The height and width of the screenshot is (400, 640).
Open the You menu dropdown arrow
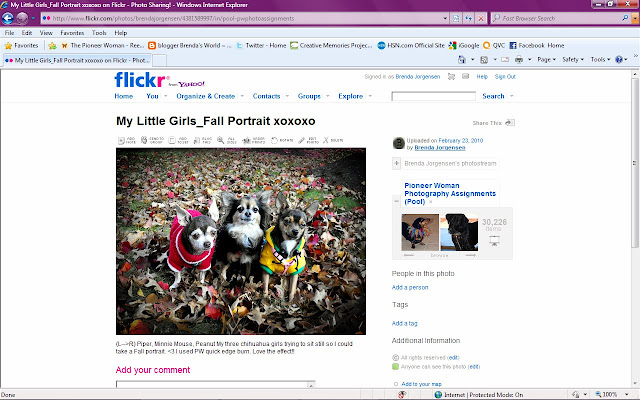point(166,96)
